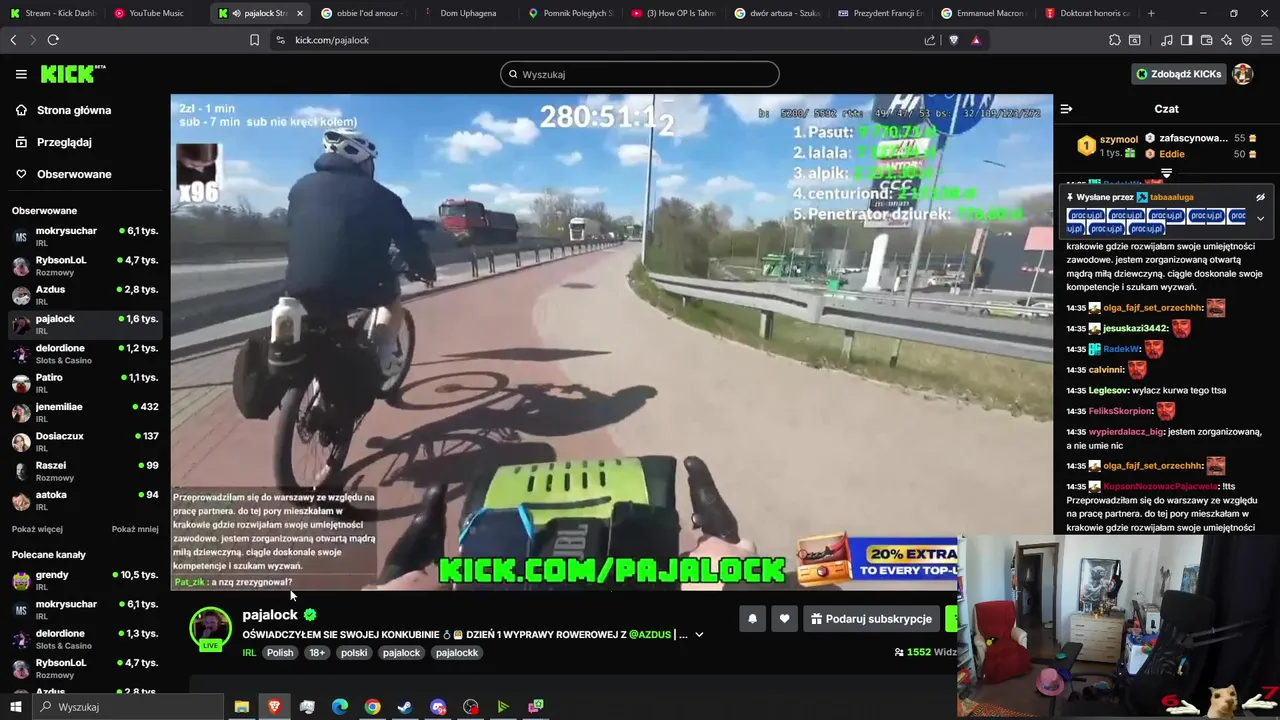Open Obserwowane in sidebar

(x=74, y=174)
